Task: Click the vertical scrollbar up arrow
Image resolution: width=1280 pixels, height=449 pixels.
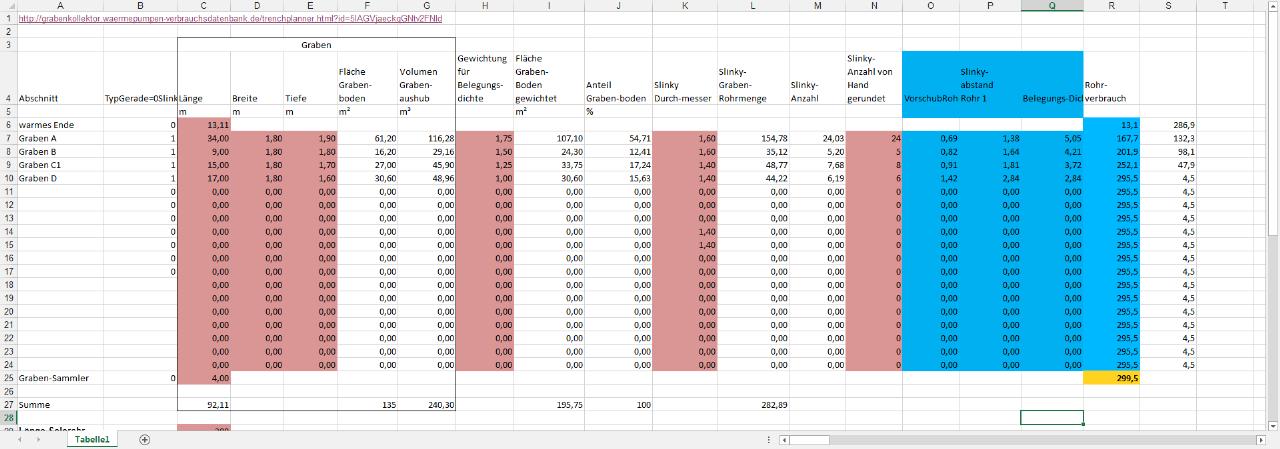Action: click(x=1273, y=6)
